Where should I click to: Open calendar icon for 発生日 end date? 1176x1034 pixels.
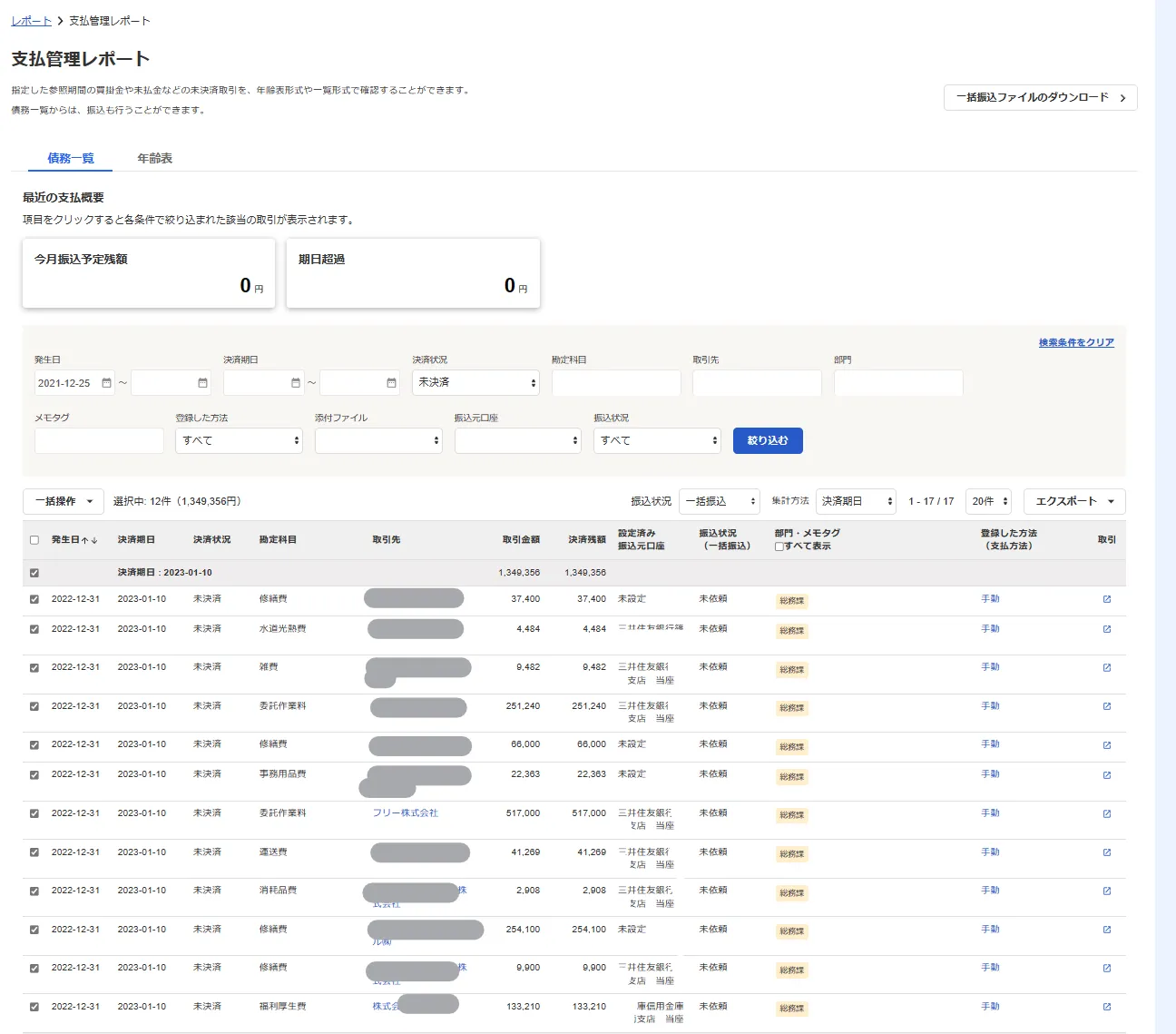pos(202,383)
